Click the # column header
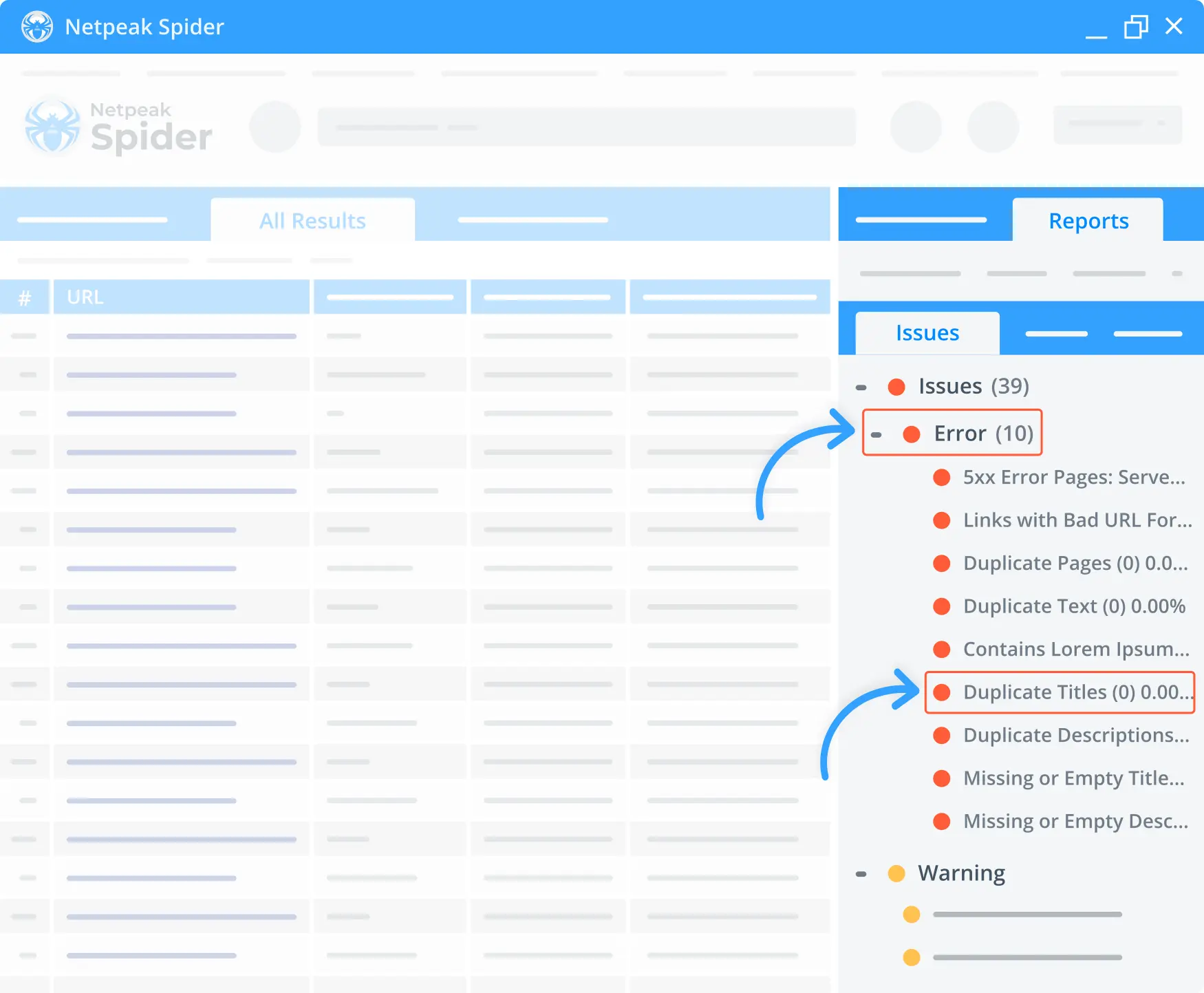This screenshot has width=1204, height=993. 25,297
